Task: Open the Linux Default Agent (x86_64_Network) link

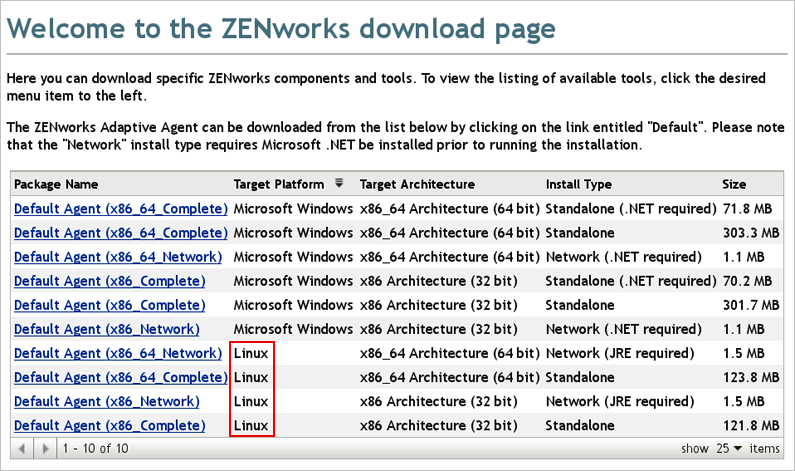Action: [x=118, y=353]
